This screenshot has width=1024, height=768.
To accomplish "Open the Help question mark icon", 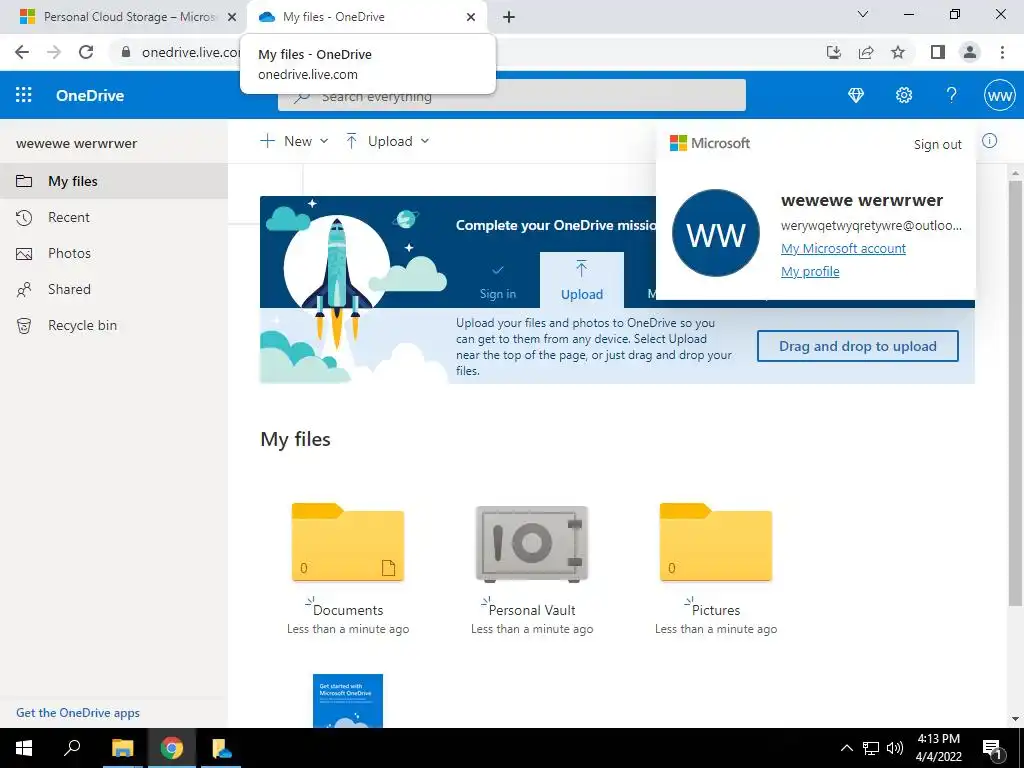I will [952, 95].
